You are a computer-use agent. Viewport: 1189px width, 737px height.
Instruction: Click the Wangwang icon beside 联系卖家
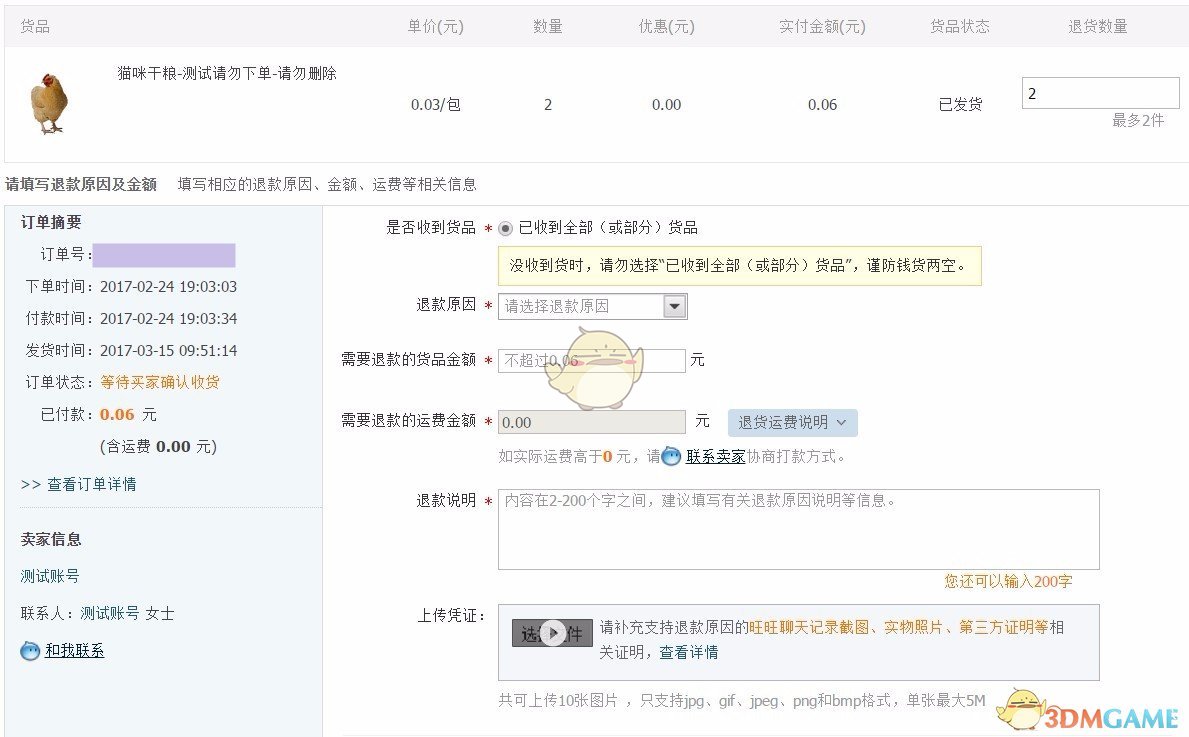click(671, 456)
